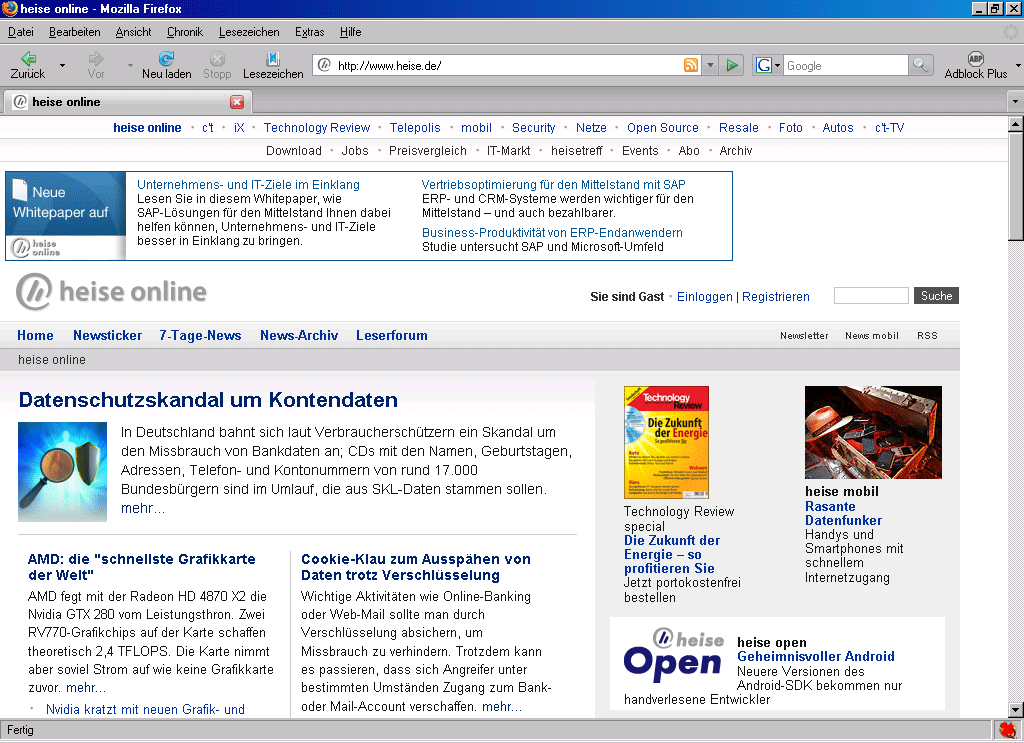The width and height of the screenshot is (1024, 743).
Task: Open the Vor history dropdown arrow
Action: coord(130,65)
